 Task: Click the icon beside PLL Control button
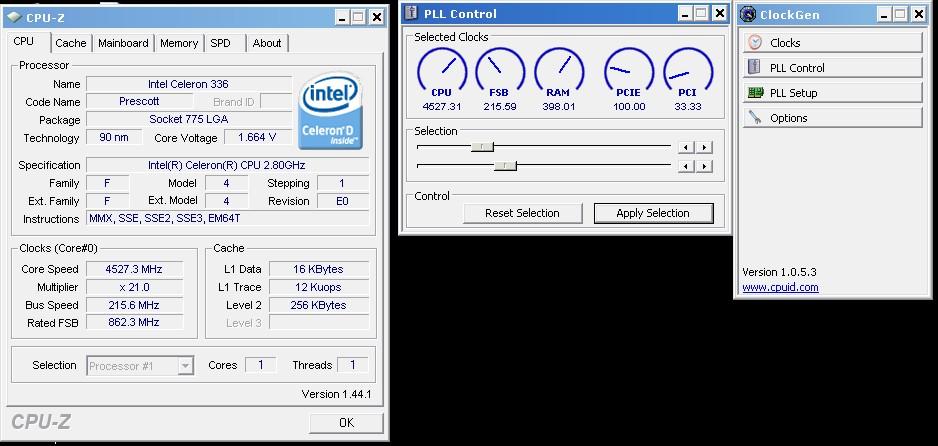pos(755,67)
